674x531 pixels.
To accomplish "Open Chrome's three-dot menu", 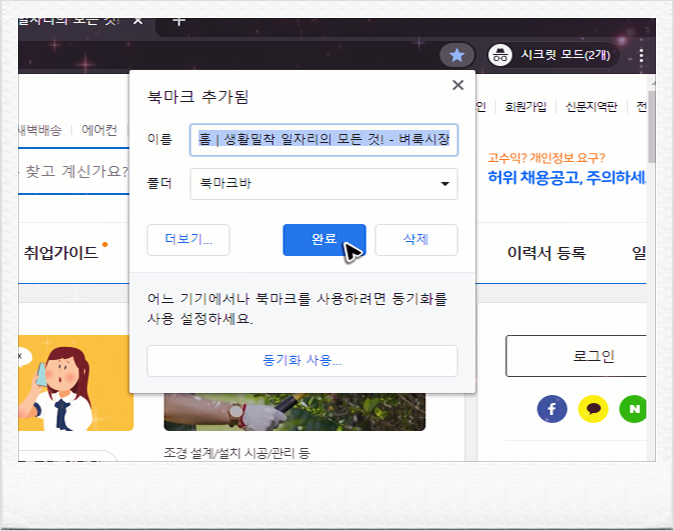I will click(641, 55).
